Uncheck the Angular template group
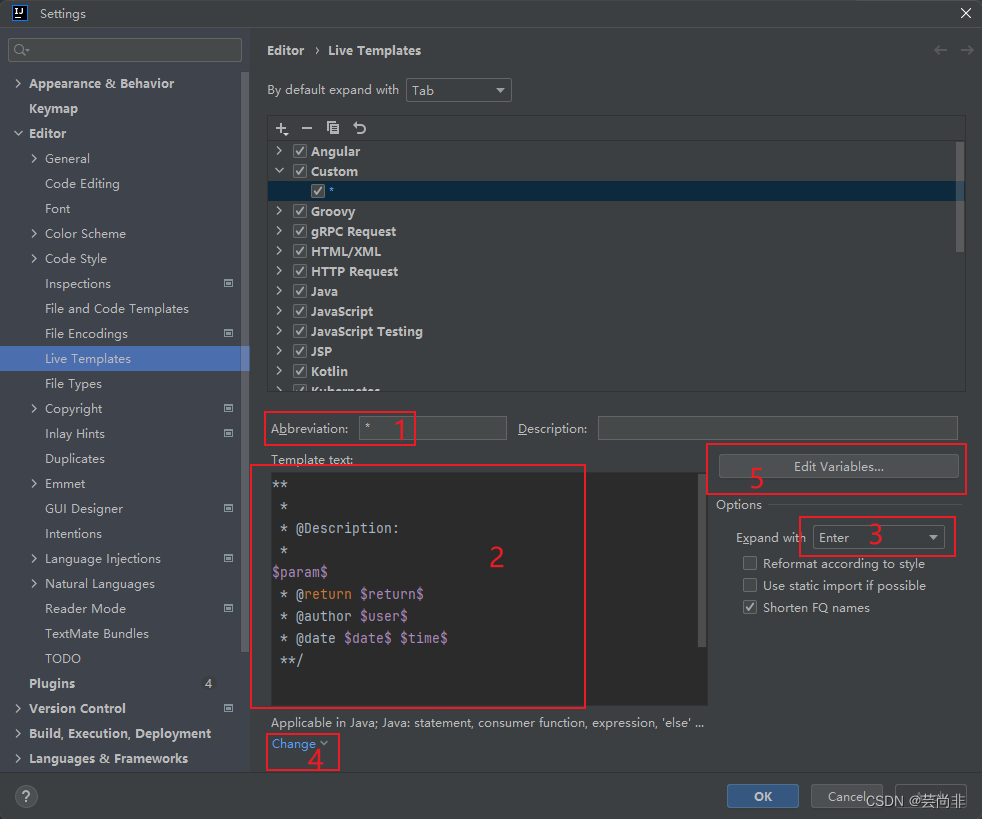Screen dimensions: 982x819 (300, 151)
